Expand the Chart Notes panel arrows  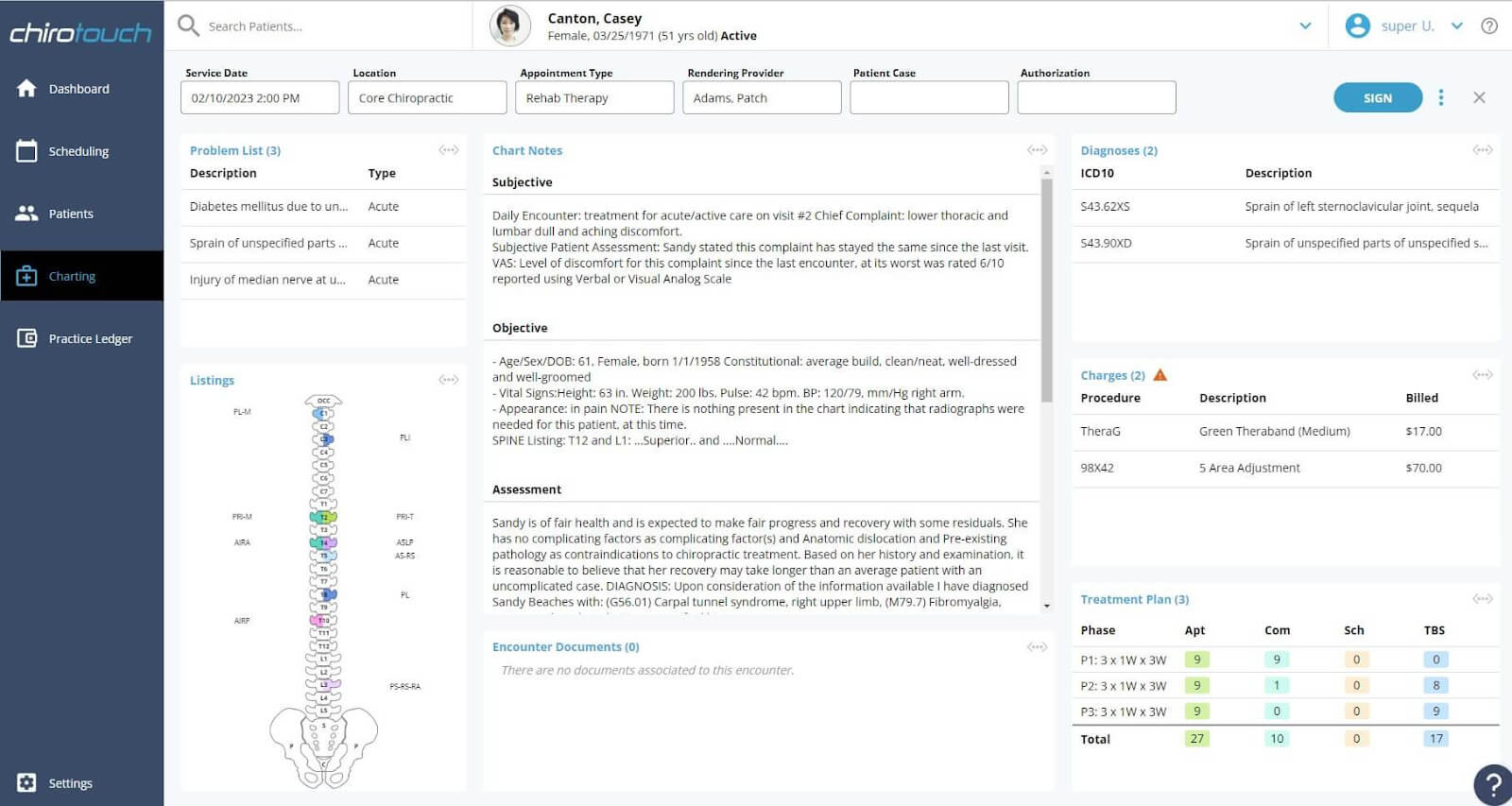click(1038, 150)
